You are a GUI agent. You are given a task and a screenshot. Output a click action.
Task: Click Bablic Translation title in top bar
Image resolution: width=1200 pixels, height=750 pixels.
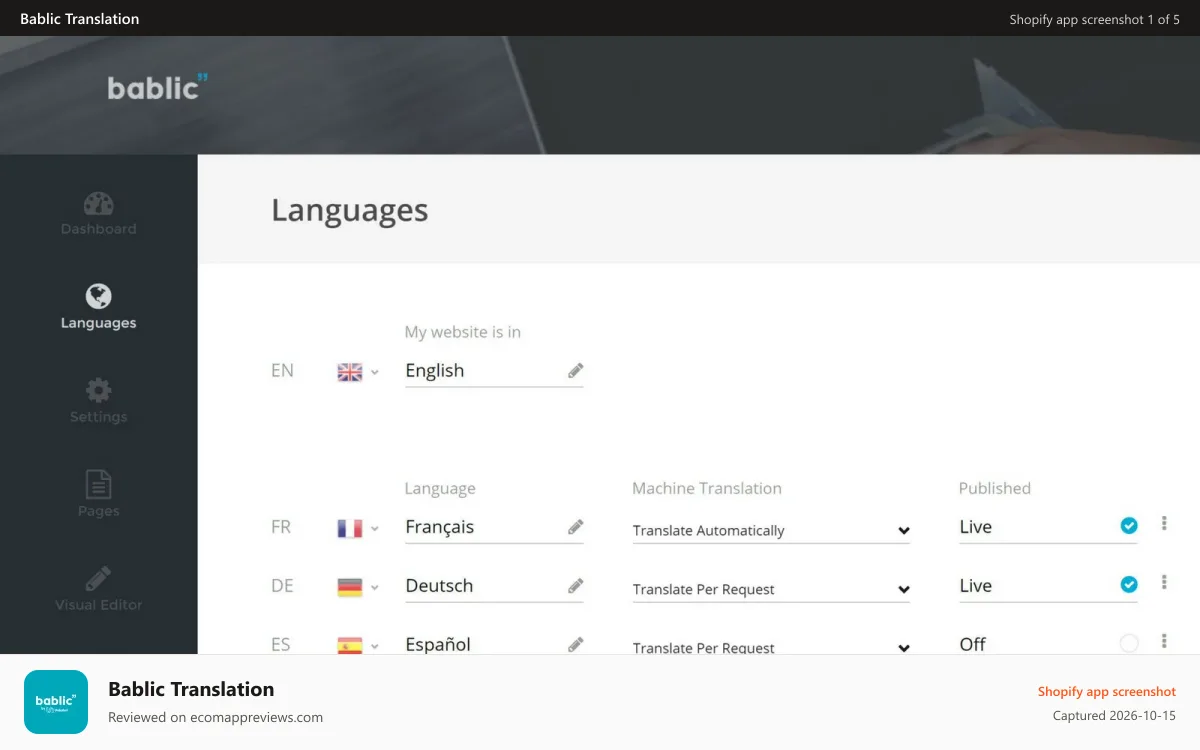(x=80, y=19)
